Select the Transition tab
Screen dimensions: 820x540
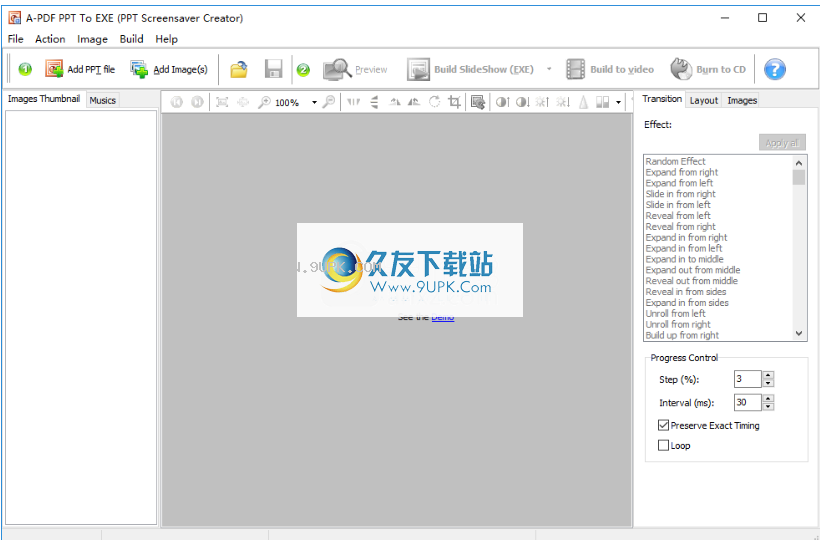point(662,99)
